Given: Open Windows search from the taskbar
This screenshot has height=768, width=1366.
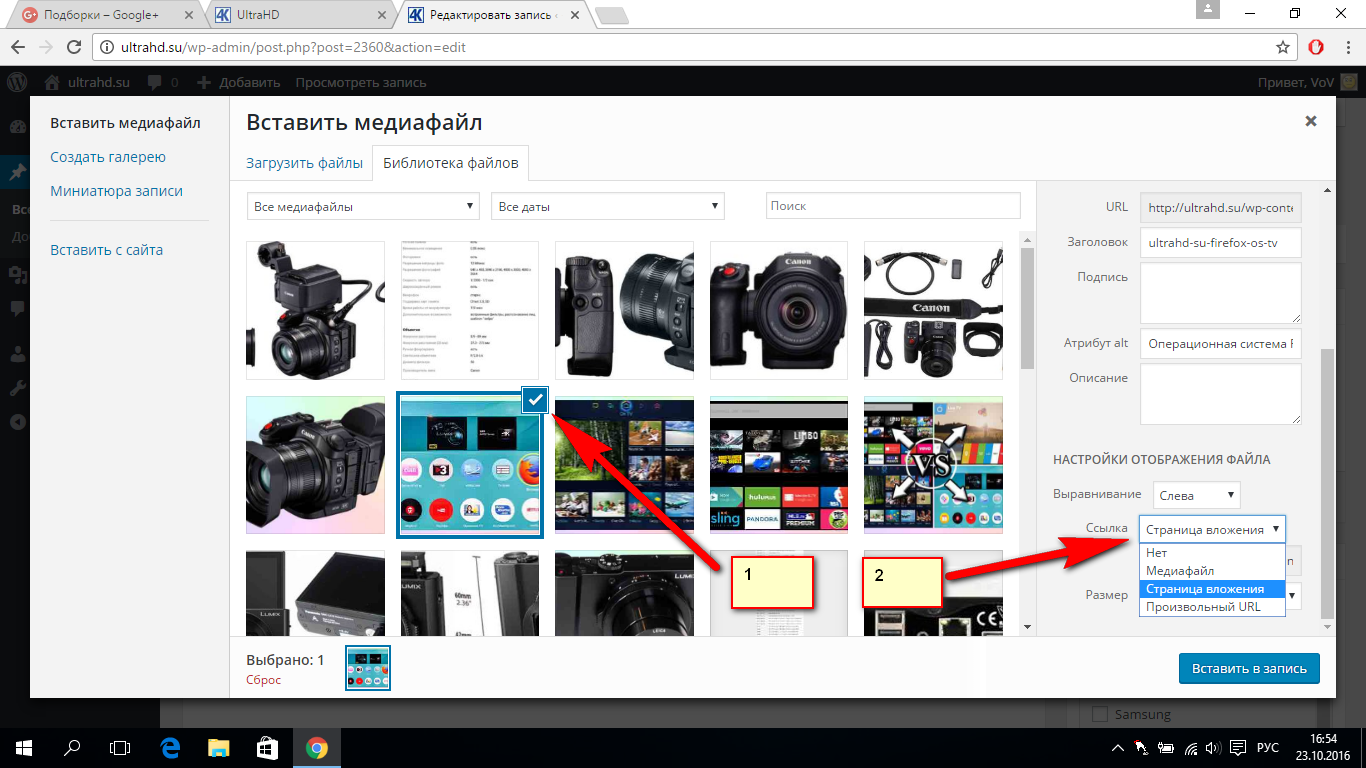Looking at the screenshot, I should 72,747.
